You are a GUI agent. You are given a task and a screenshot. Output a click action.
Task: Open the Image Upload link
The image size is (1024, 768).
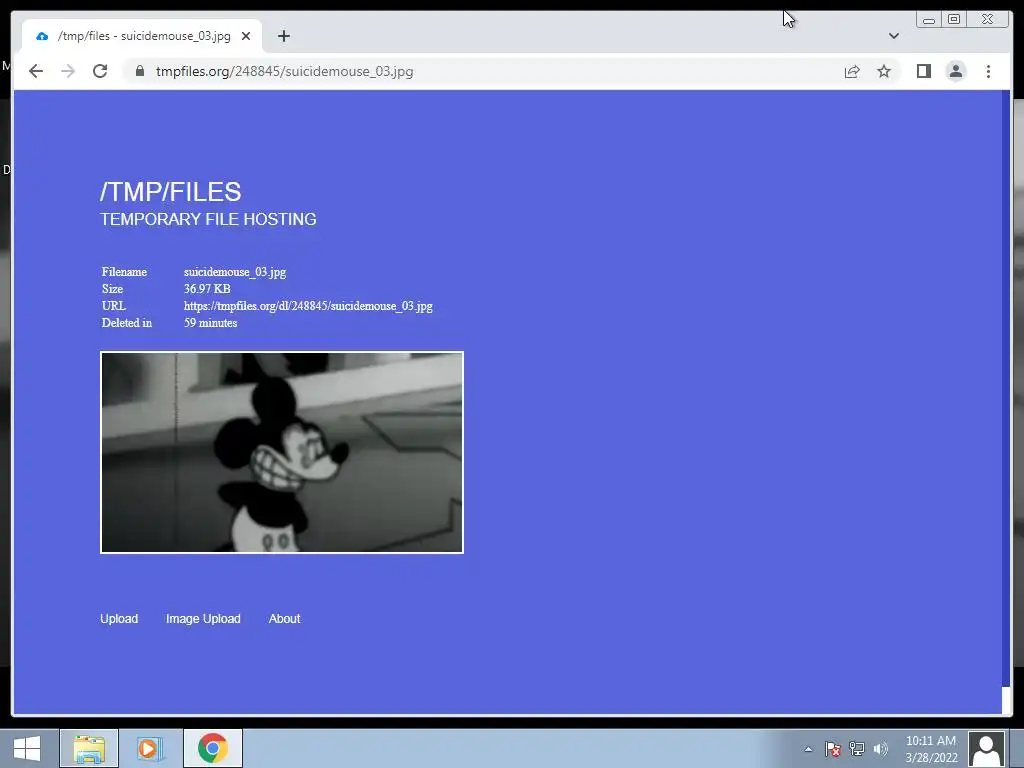tap(203, 618)
